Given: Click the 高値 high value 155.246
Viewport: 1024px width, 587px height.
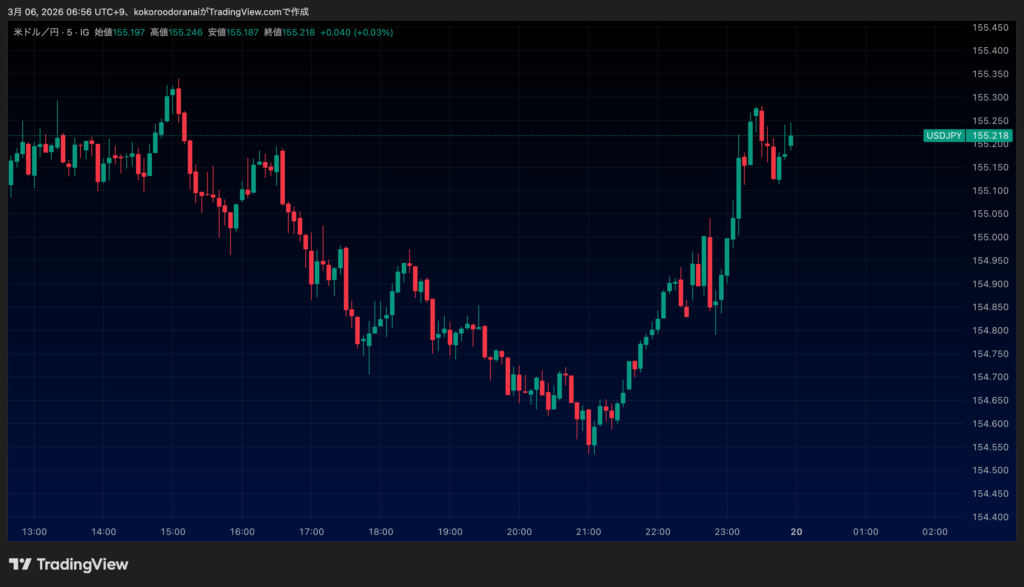Looking at the screenshot, I should [185, 32].
